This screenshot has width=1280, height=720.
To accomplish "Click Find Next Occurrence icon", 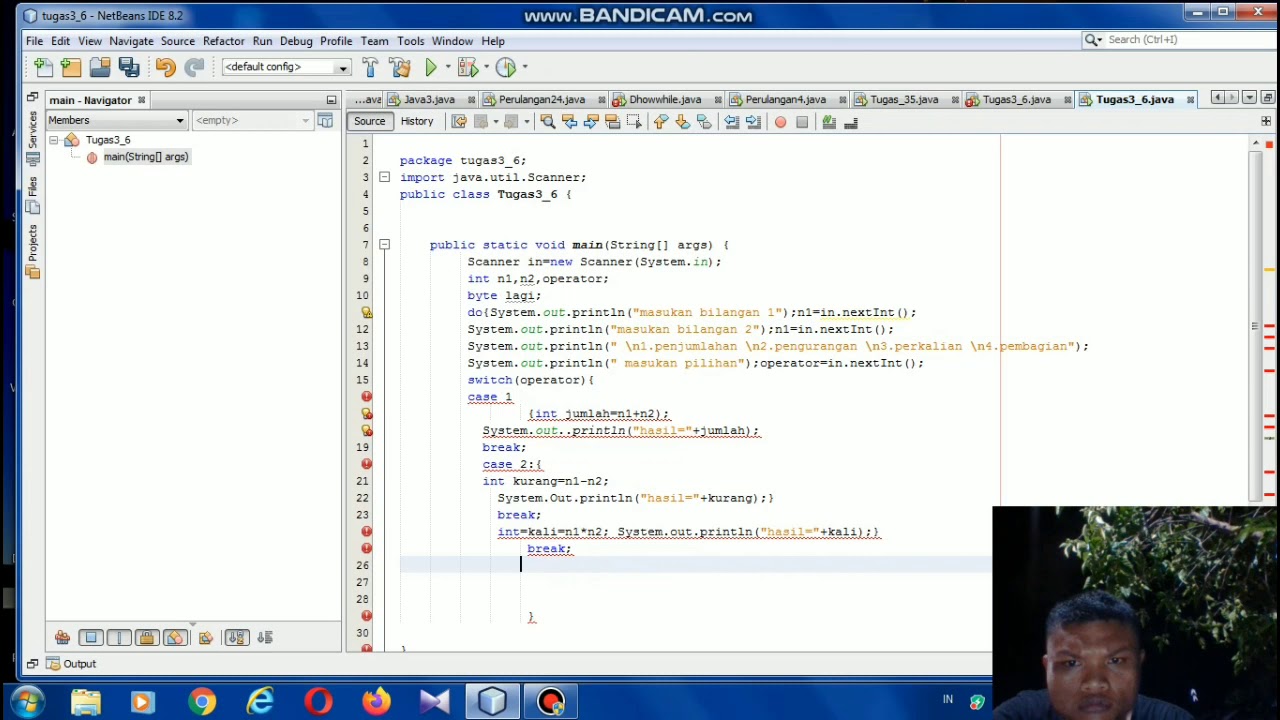I will pyautogui.click(x=591, y=122).
